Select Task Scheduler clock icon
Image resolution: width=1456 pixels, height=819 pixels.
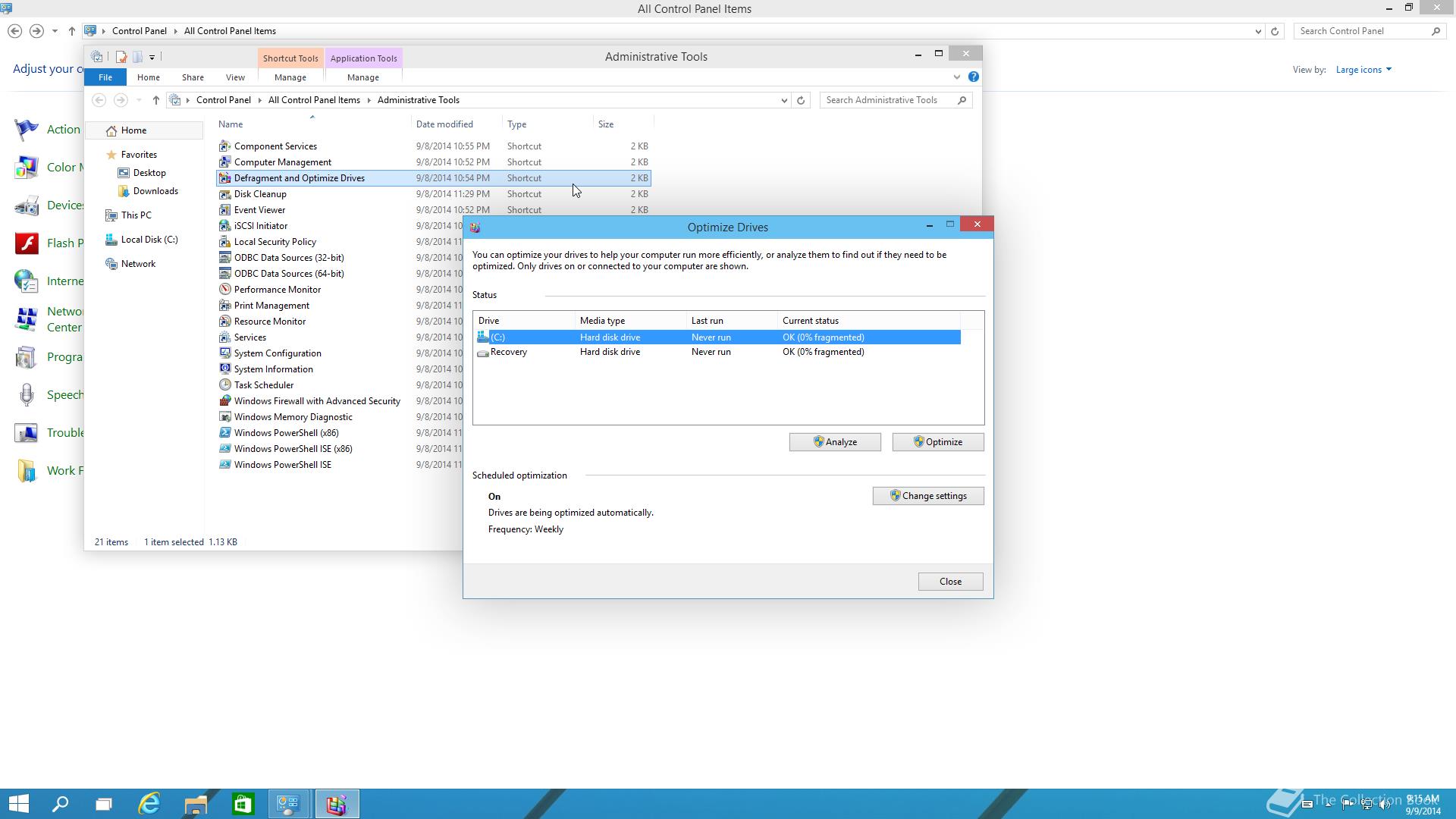pyautogui.click(x=224, y=385)
